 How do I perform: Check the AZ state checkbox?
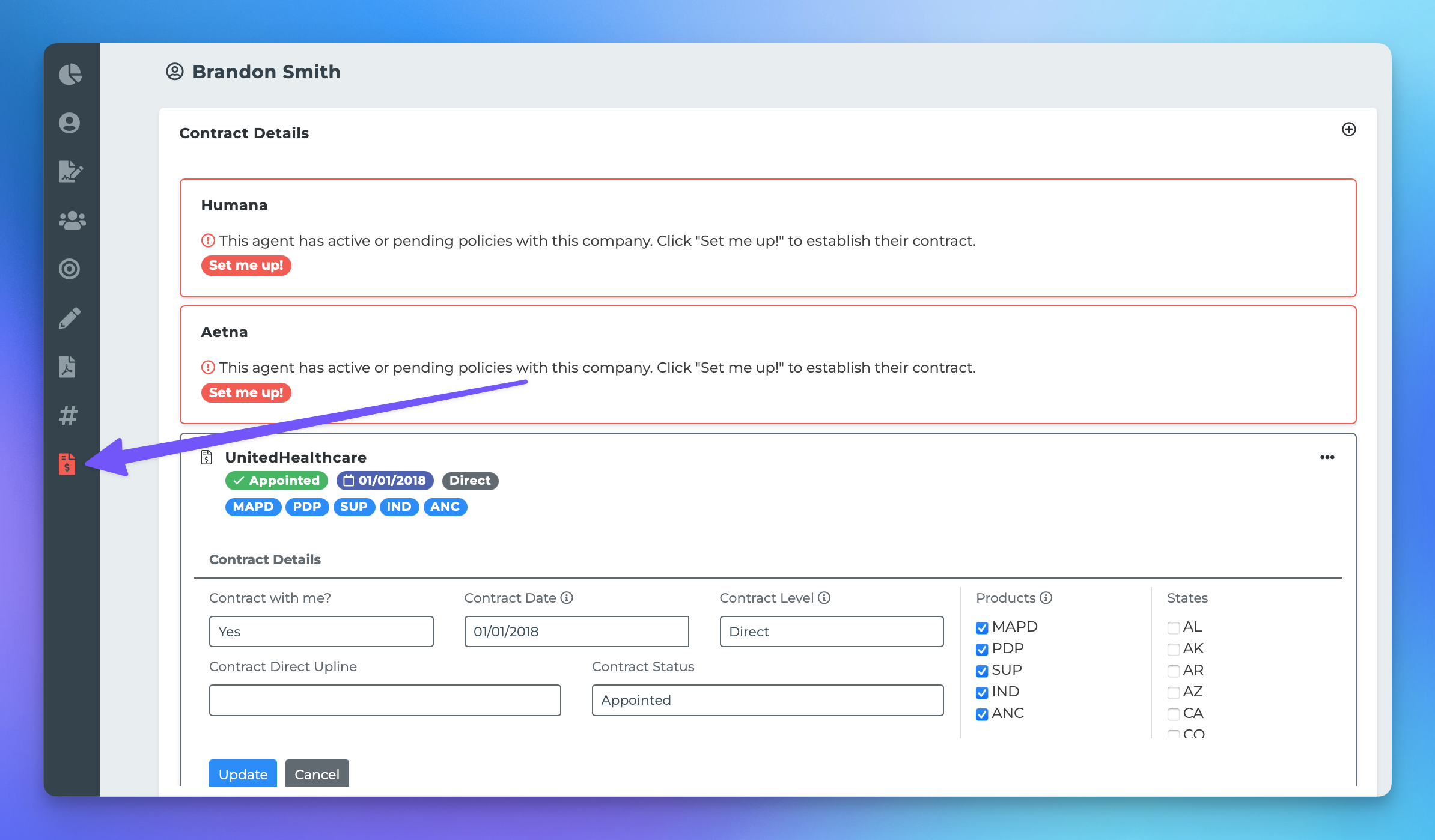pos(1174,692)
